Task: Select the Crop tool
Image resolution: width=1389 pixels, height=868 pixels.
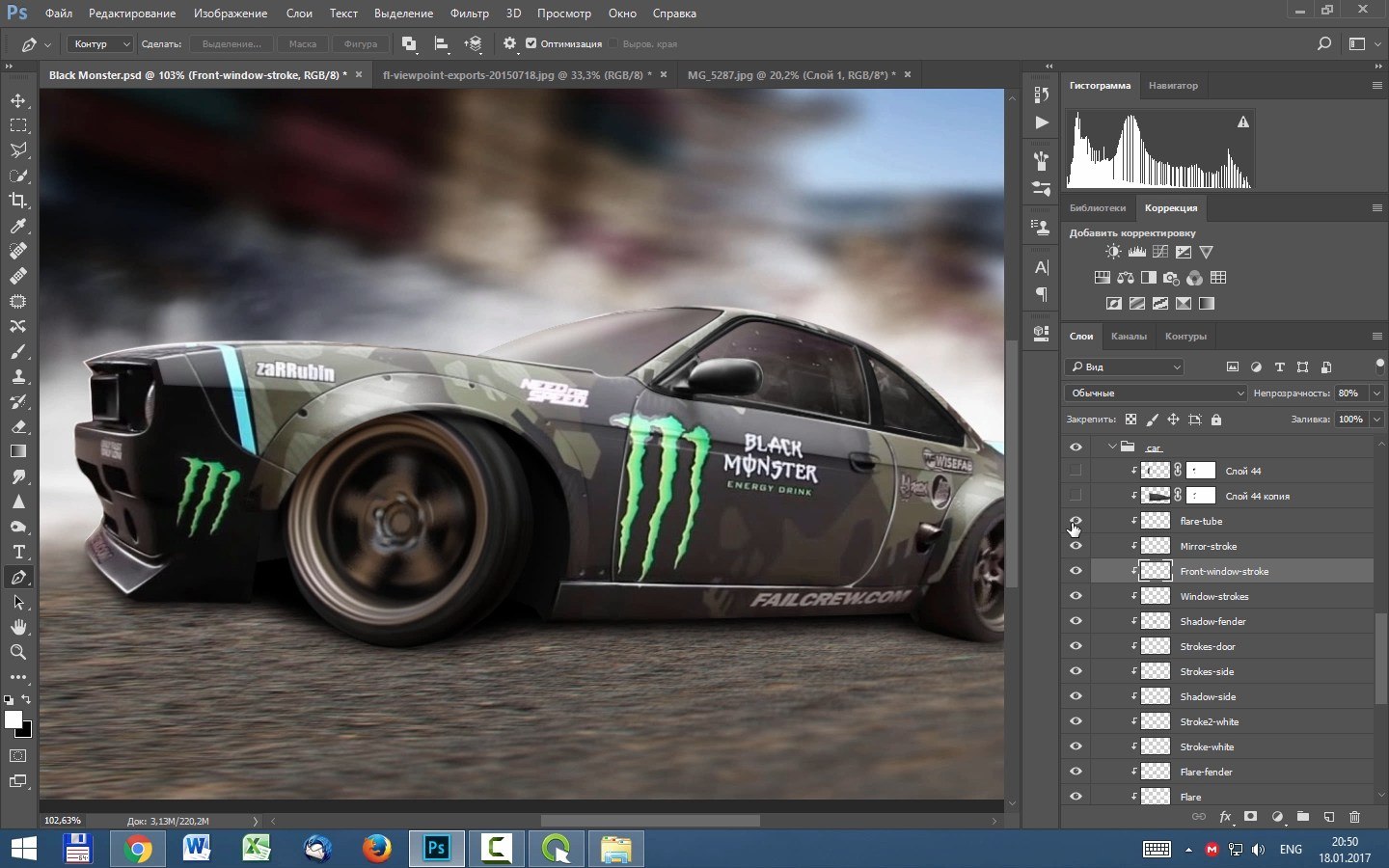Action: click(18, 201)
